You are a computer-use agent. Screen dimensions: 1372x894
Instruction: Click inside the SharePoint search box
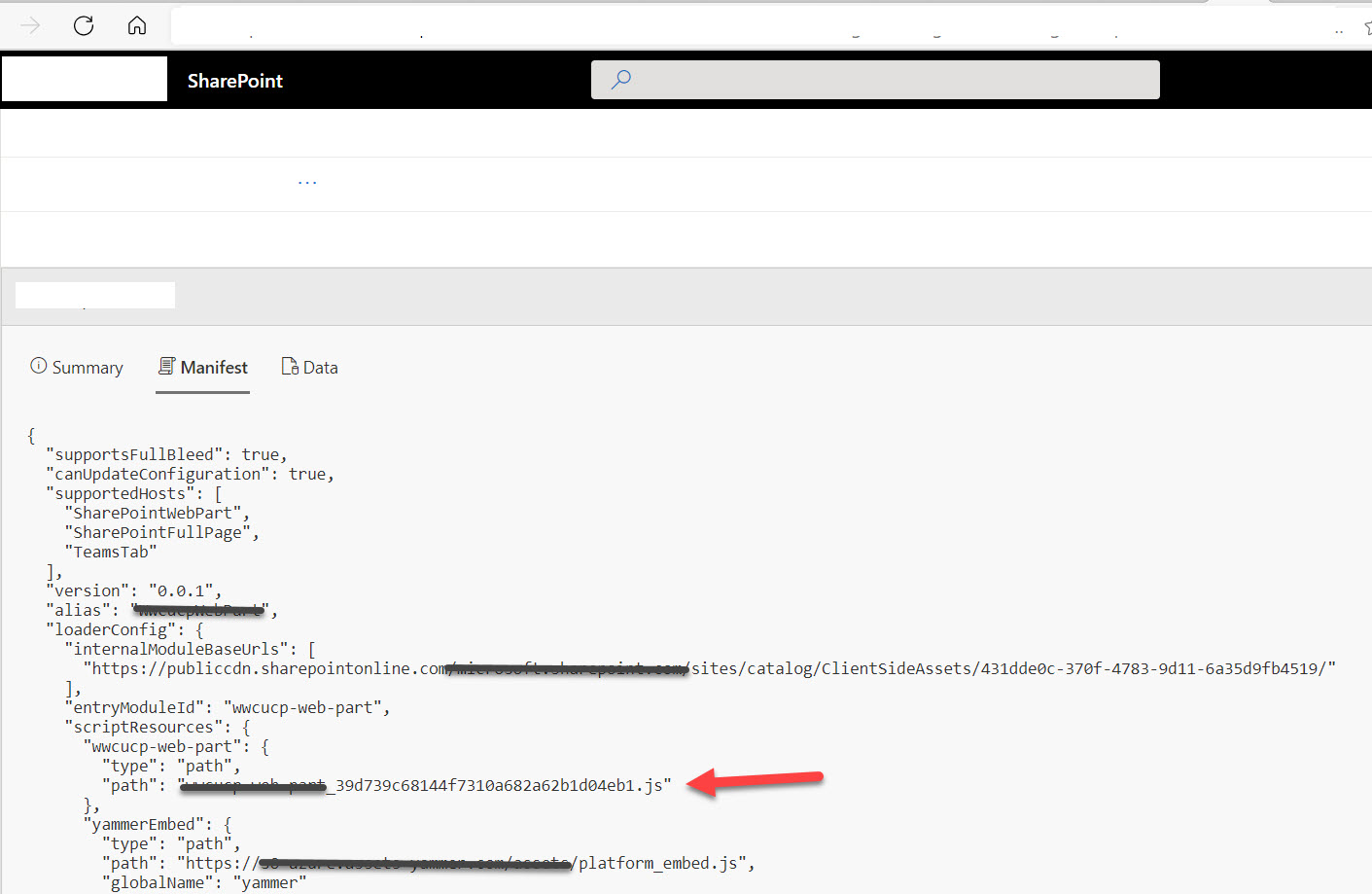coord(875,79)
